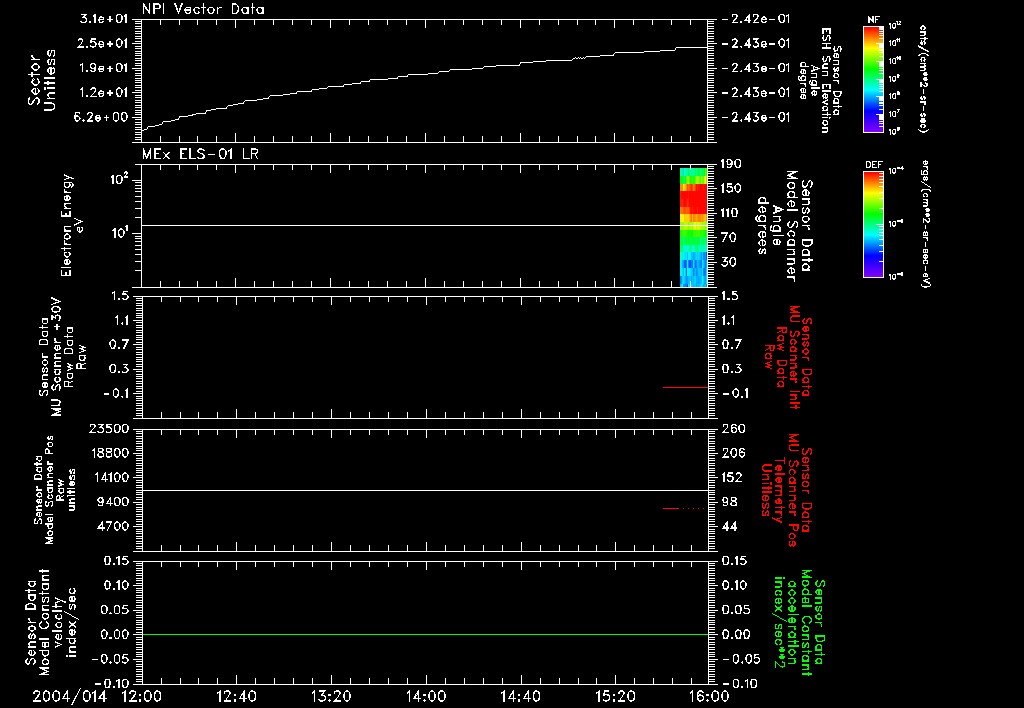Click the "13:20" time axis label
1024x708 pixels.
pos(331,696)
